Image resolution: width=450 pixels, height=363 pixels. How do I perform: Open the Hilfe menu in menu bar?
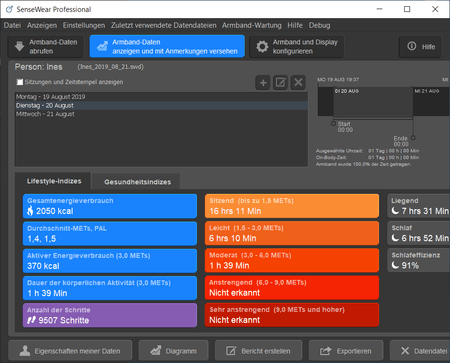click(295, 25)
